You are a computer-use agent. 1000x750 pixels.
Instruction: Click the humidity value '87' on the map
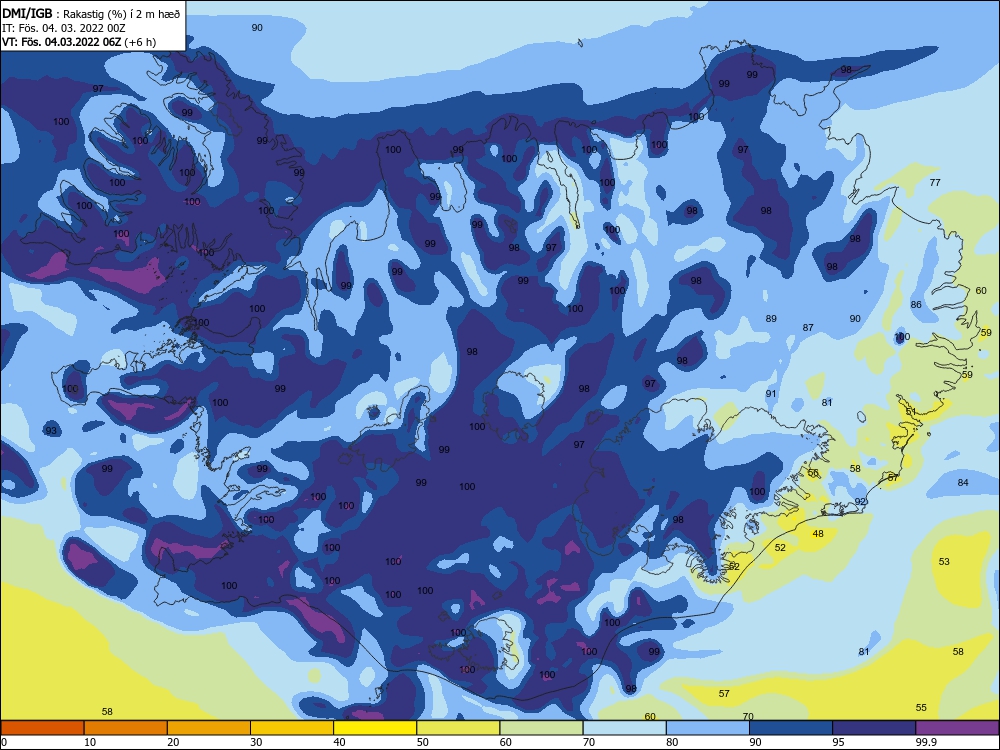(x=808, y=328)
